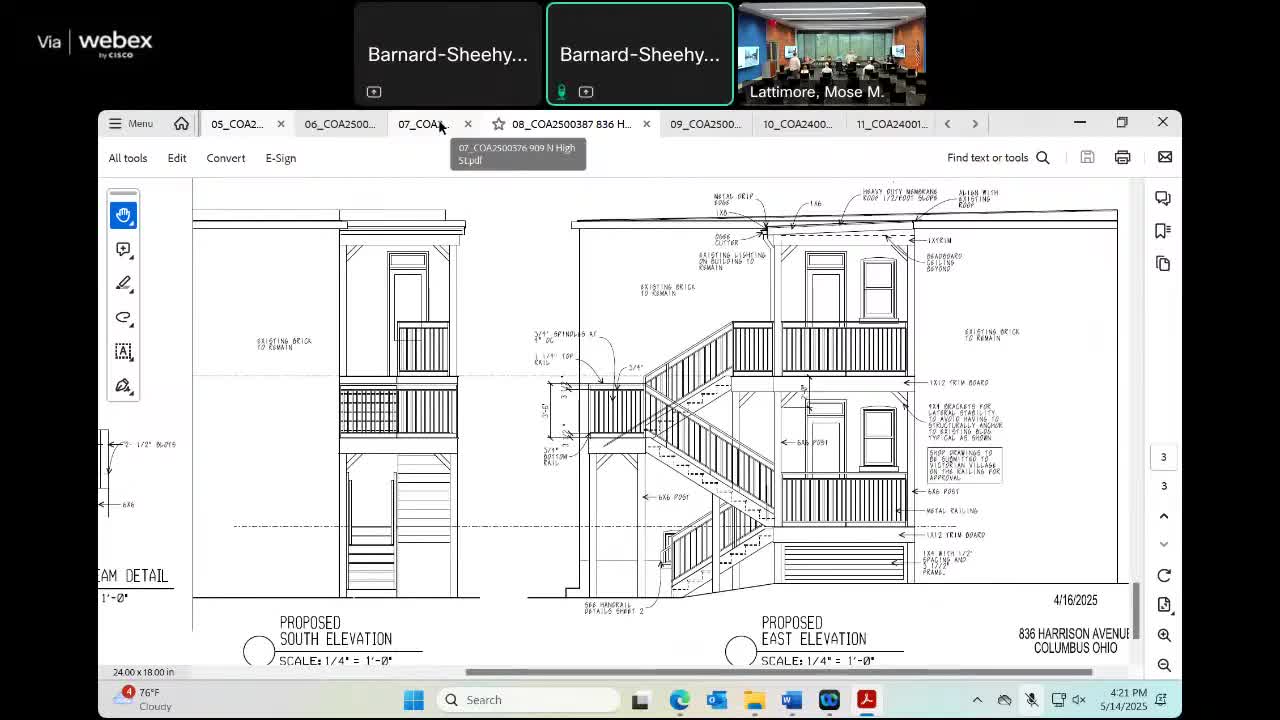1280x720 pixels.
Task: Select the Highlighter pen tool
Action: [123, 283]
